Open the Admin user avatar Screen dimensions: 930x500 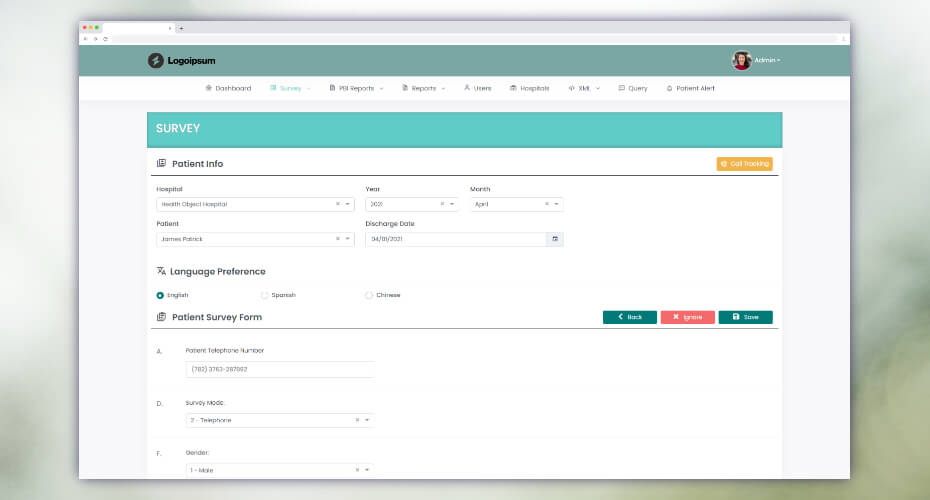click(741, 60)
